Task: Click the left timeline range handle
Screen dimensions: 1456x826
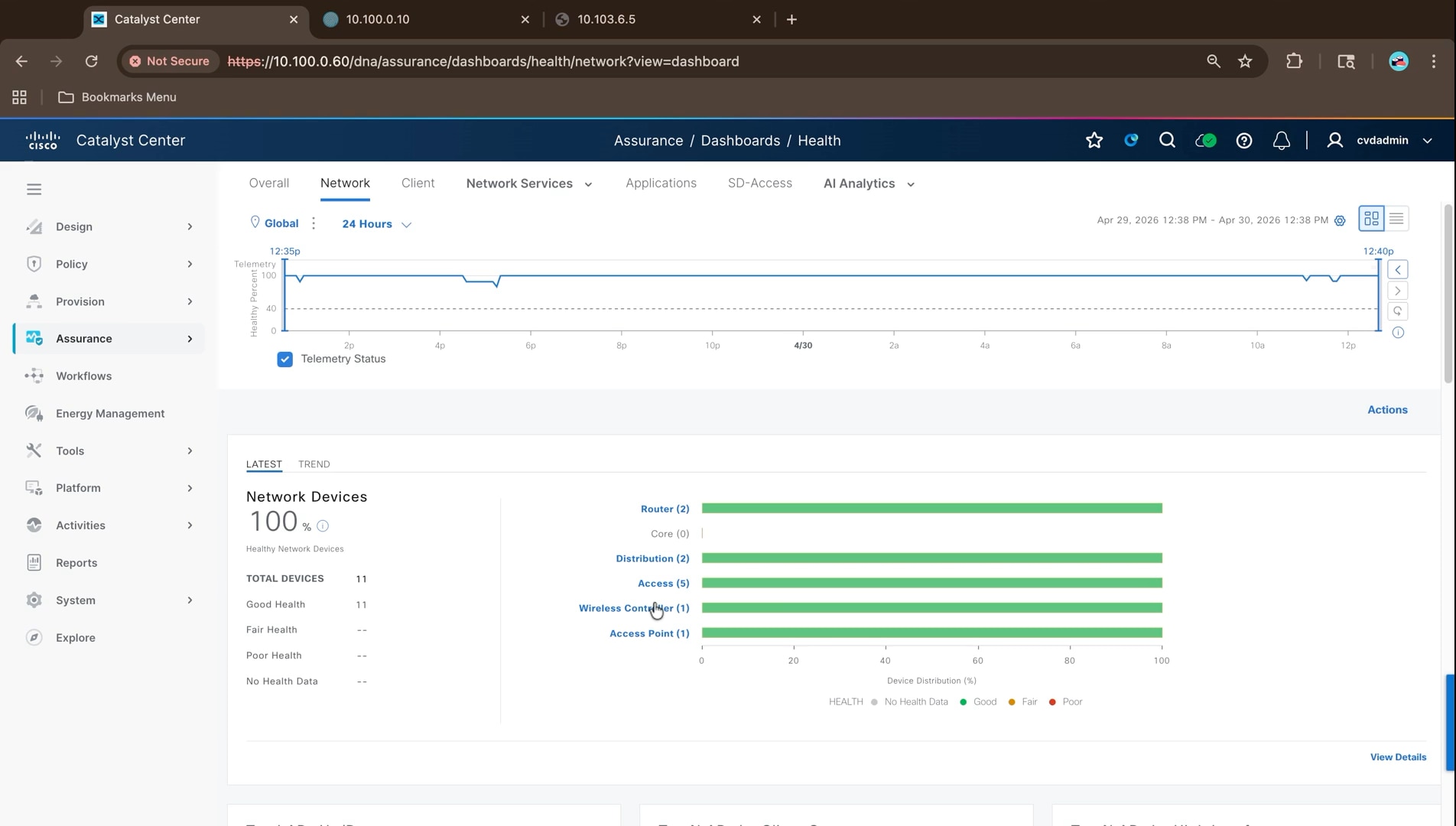Action: pyautogui.click(x=284, y=295)
